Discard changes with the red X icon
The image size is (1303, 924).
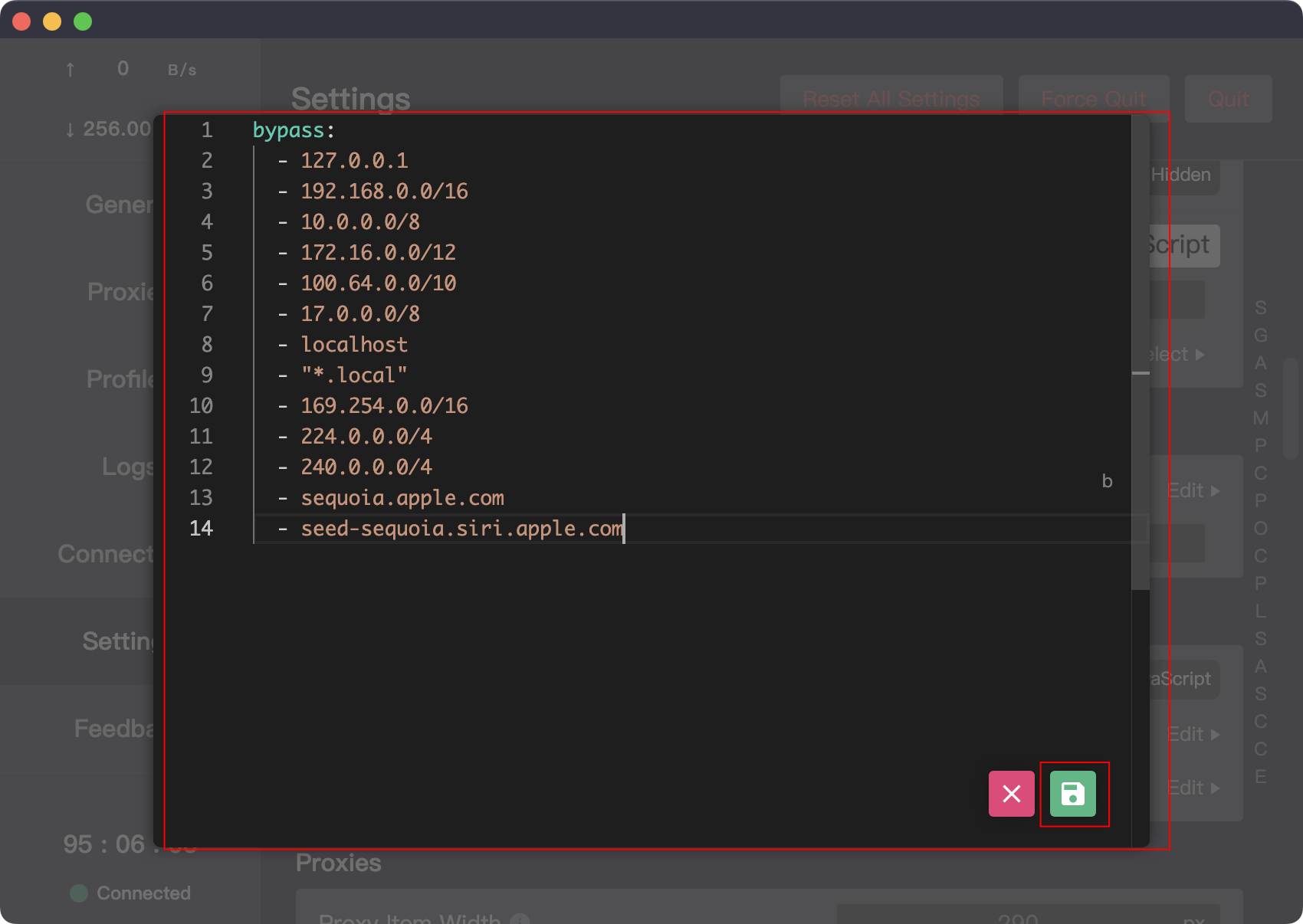click(x=1011, y=794)
